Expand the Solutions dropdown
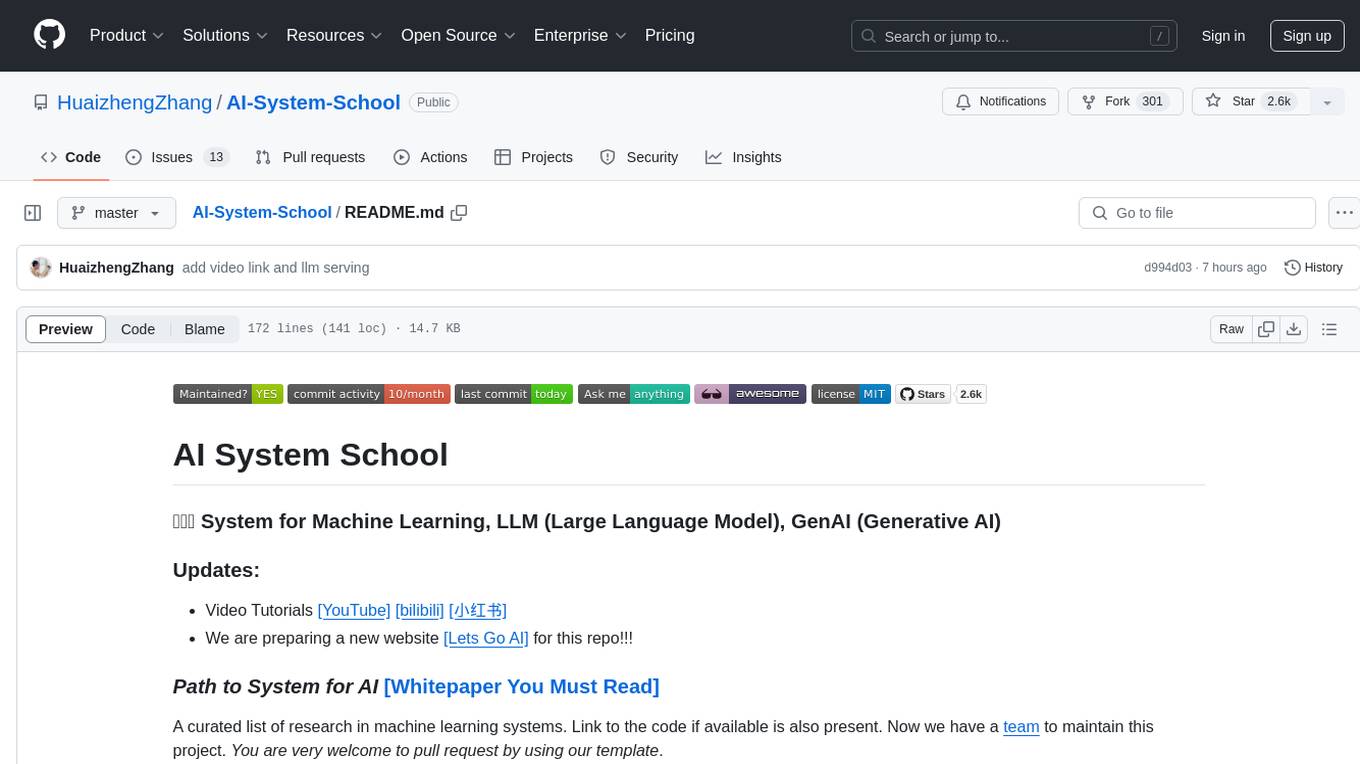The image size is (1360, 764). click(225, 35)
